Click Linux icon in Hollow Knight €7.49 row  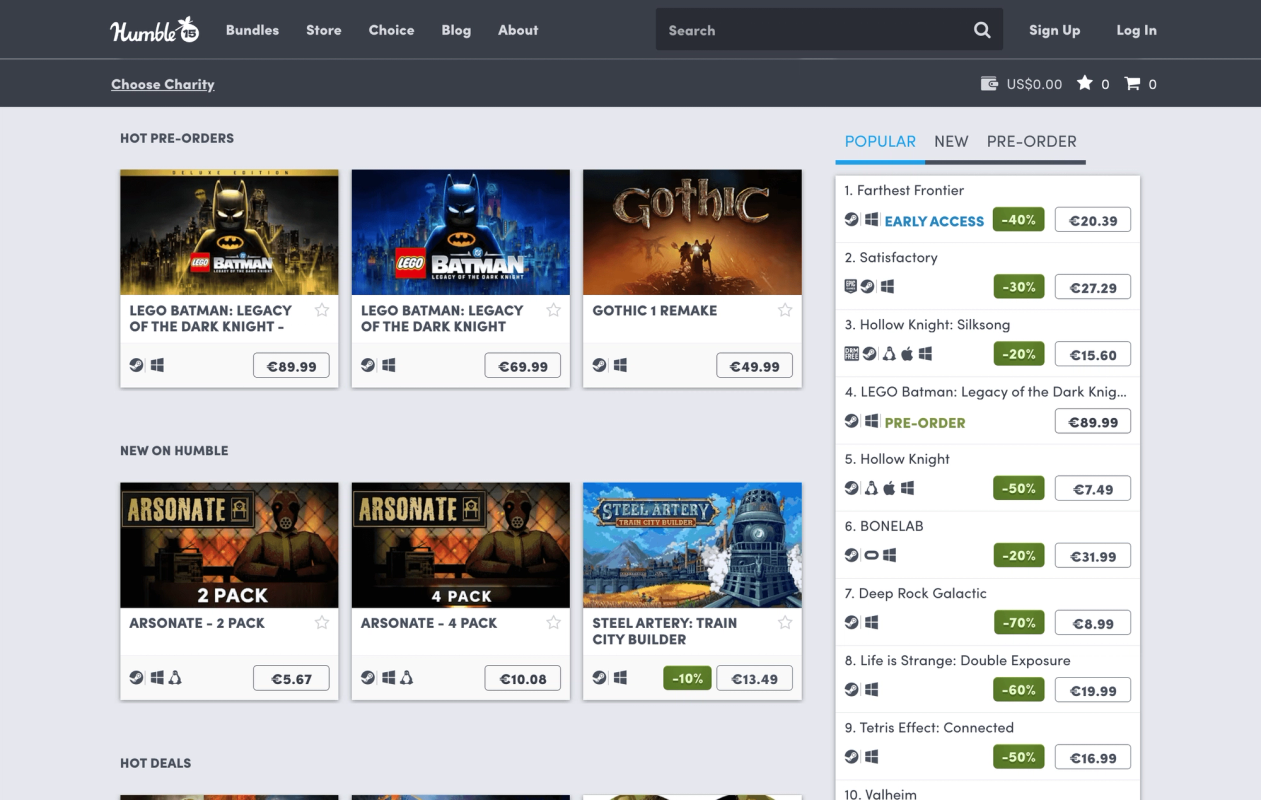[871, 488]
